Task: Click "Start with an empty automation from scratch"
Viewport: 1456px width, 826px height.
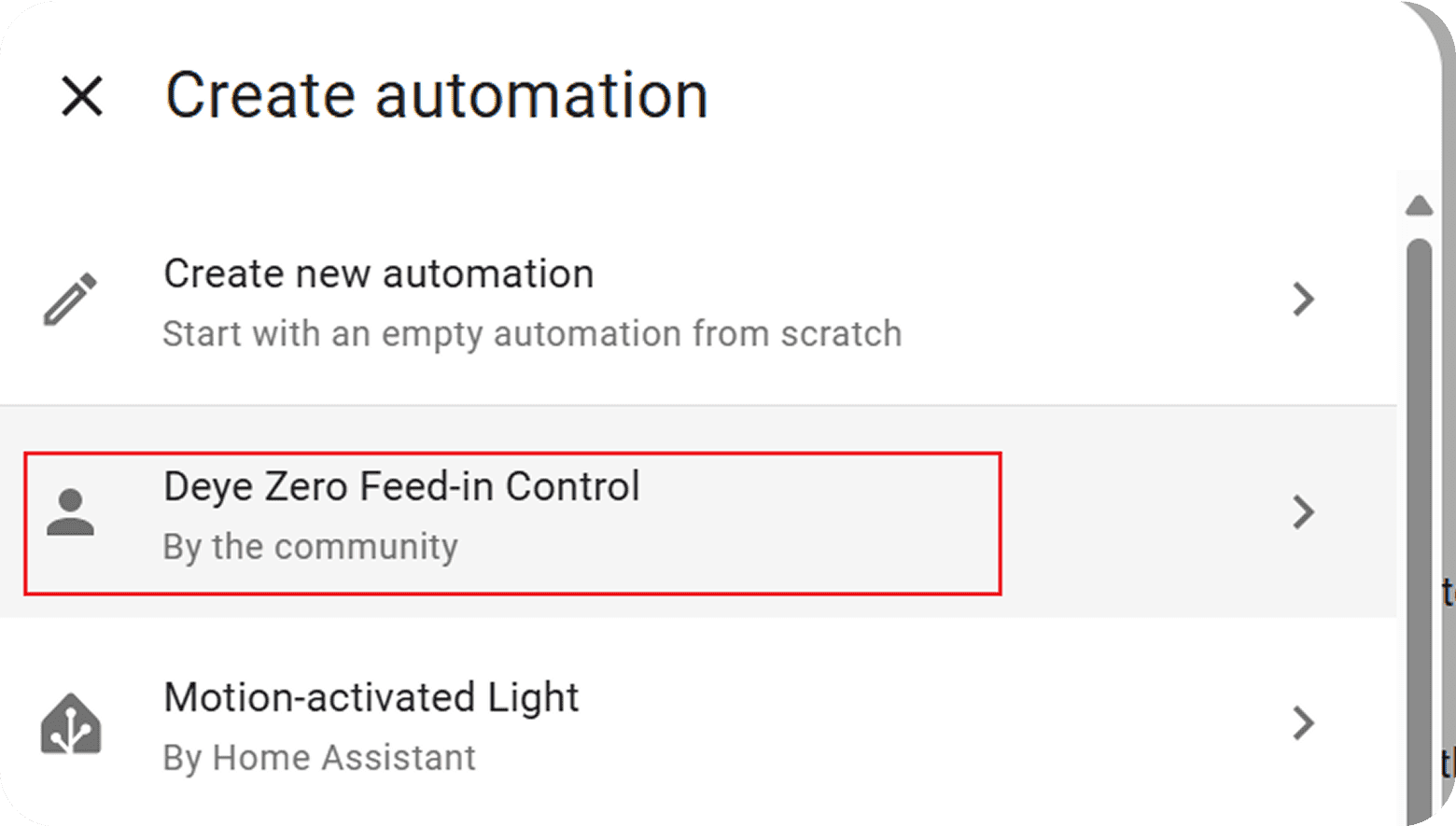Action: pyautogui.click(x=532, y=334)
